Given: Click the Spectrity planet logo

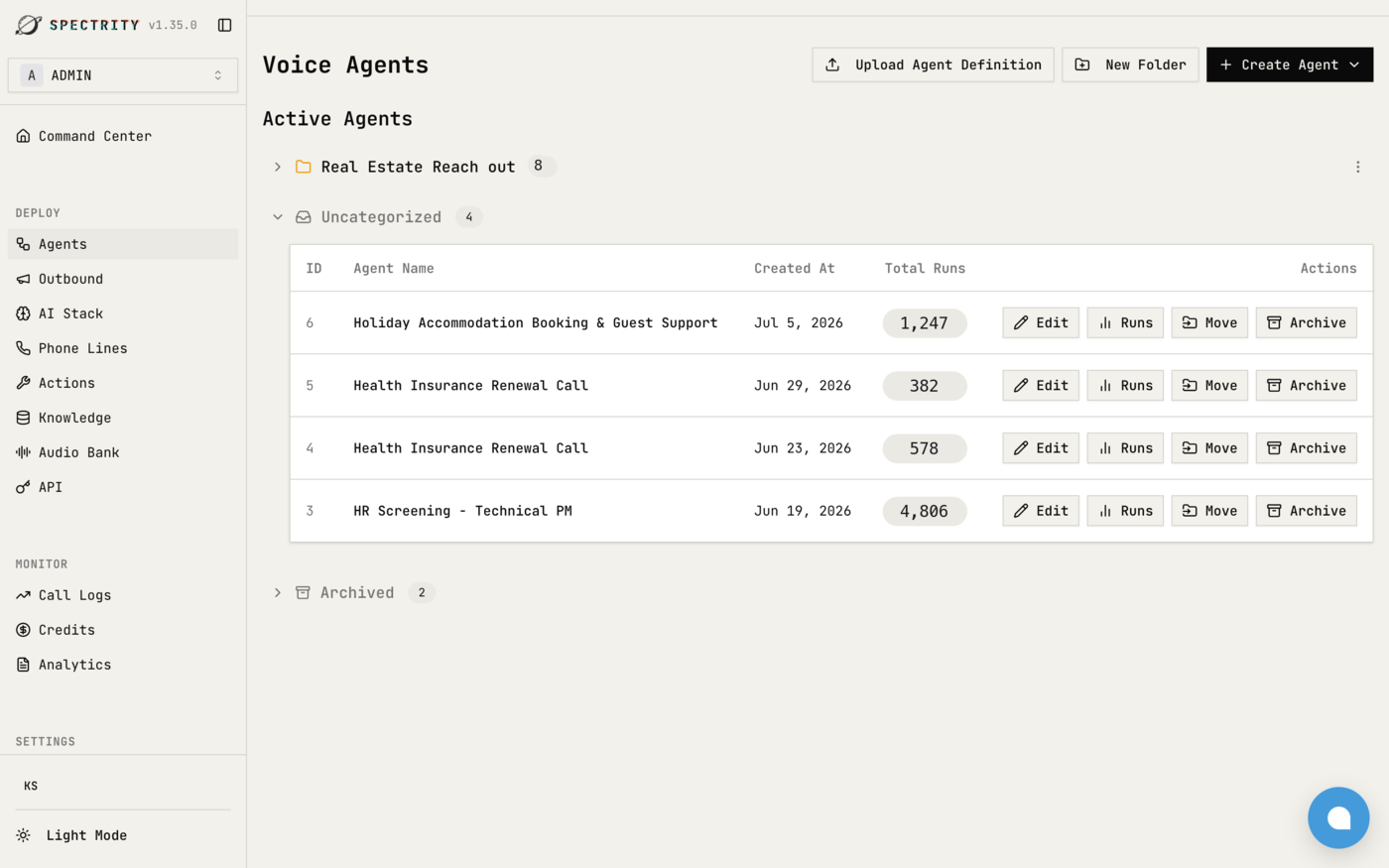Looking at the screenshot, I should click(29, 25).
